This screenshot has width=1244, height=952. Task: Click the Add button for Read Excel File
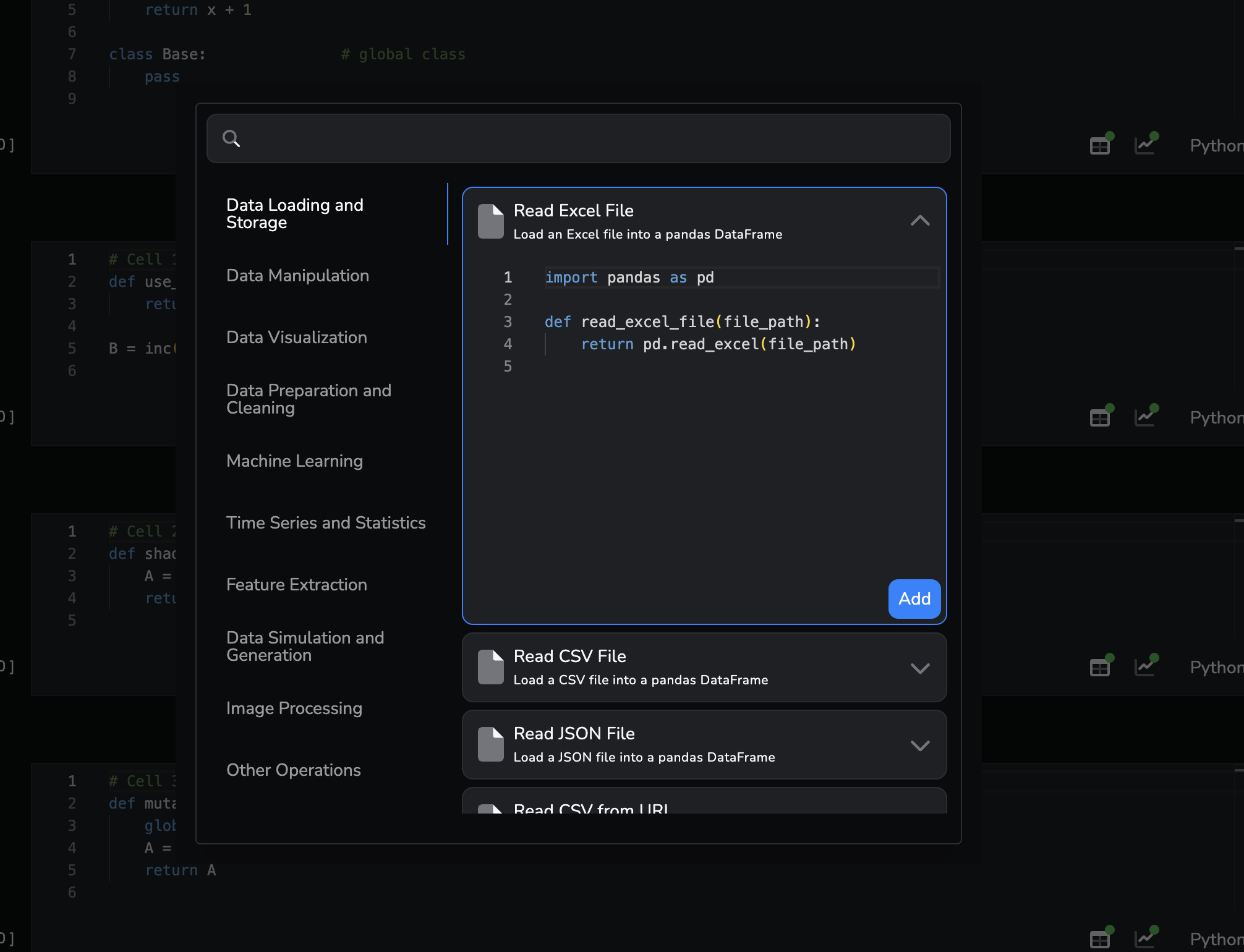click(x=914, y=598)
